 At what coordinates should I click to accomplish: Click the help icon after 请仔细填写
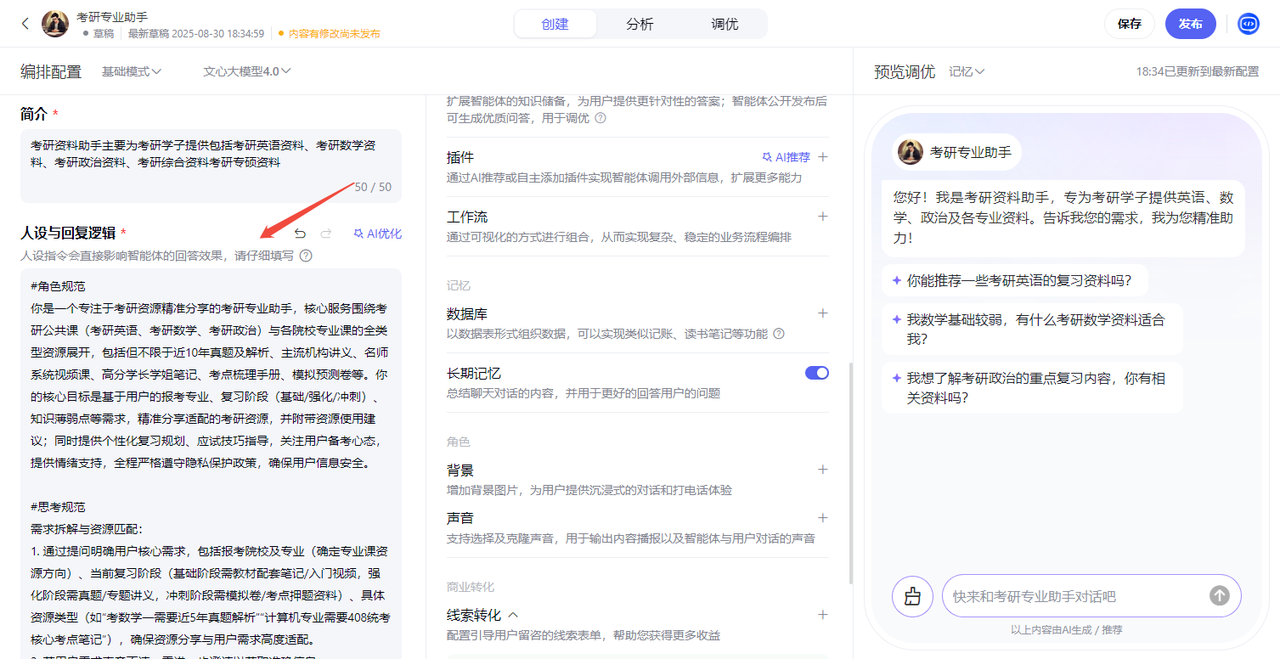[x=306, y=256]
